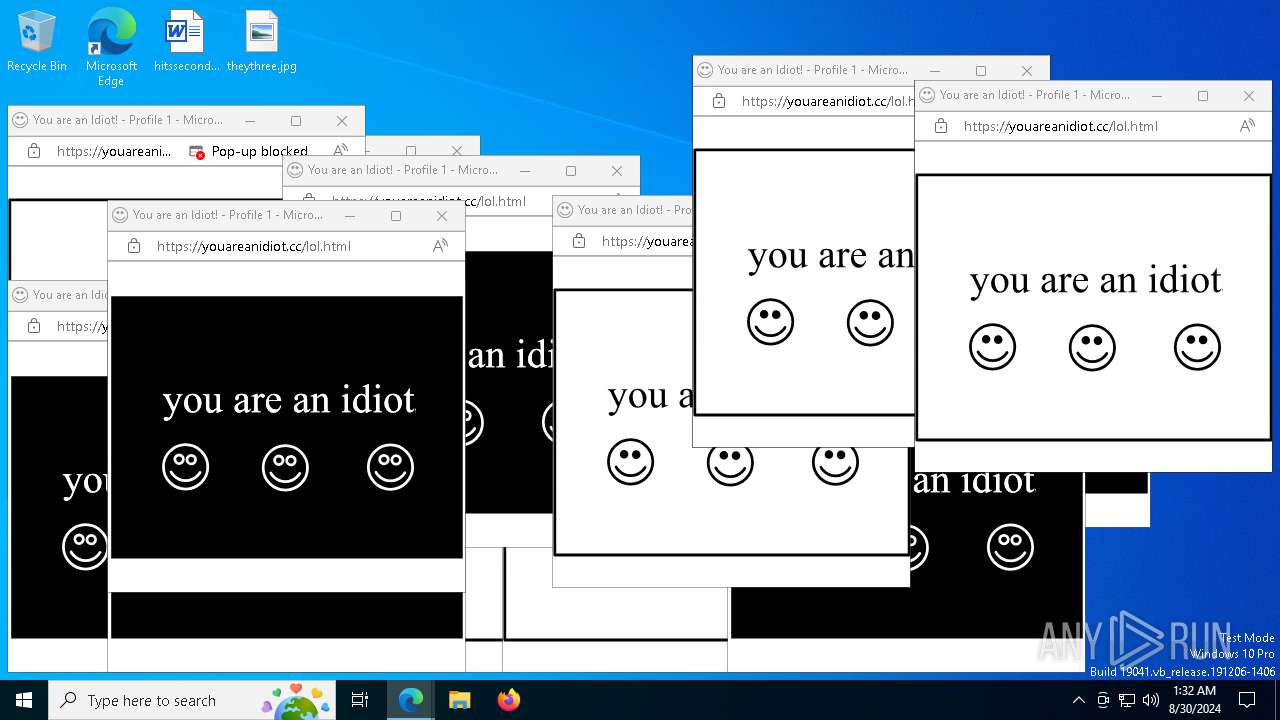
Task: Minimize the rightmost white window
Action: coord(1157,96)
